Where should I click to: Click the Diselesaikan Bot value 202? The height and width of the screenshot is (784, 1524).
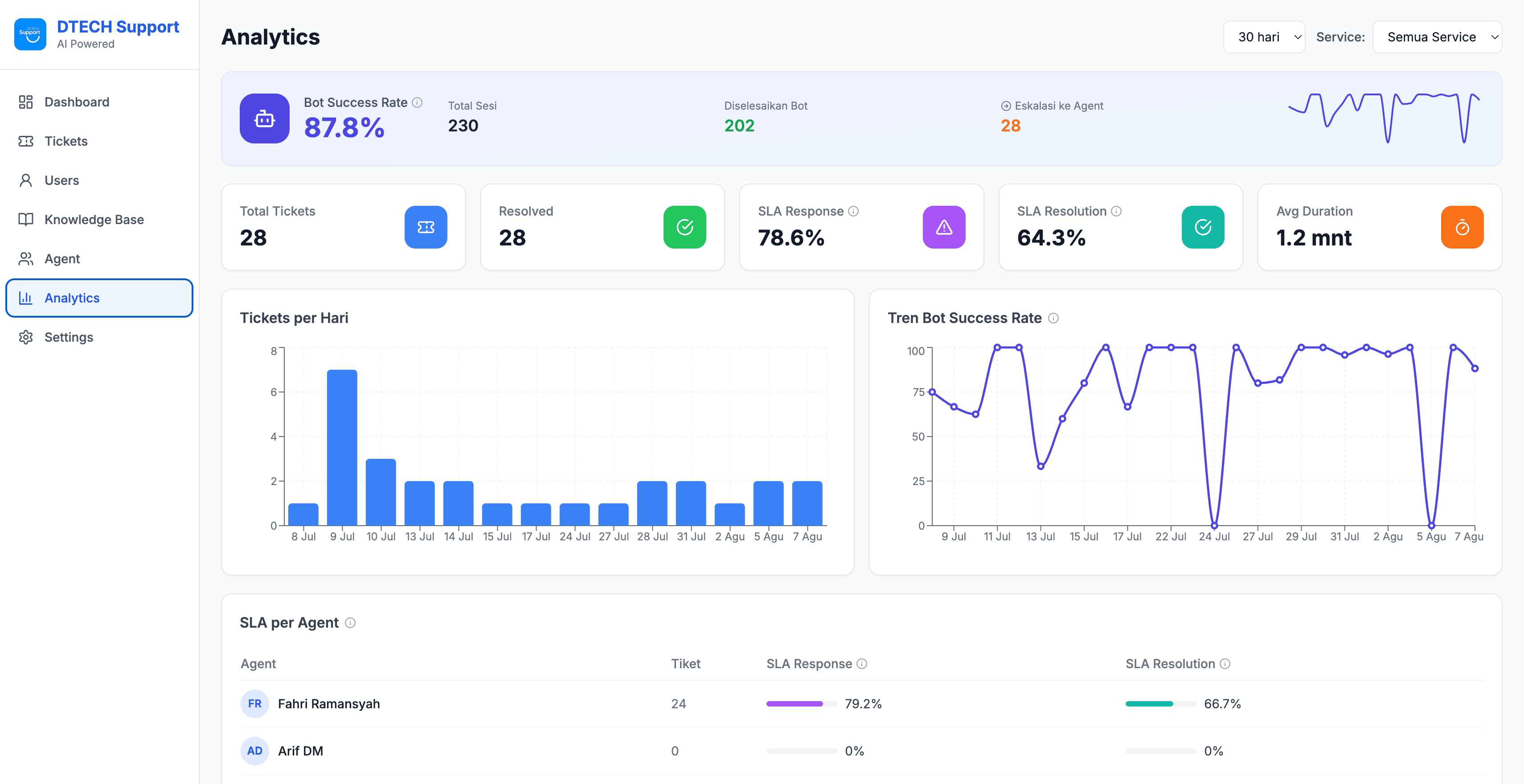coord(740,126)
